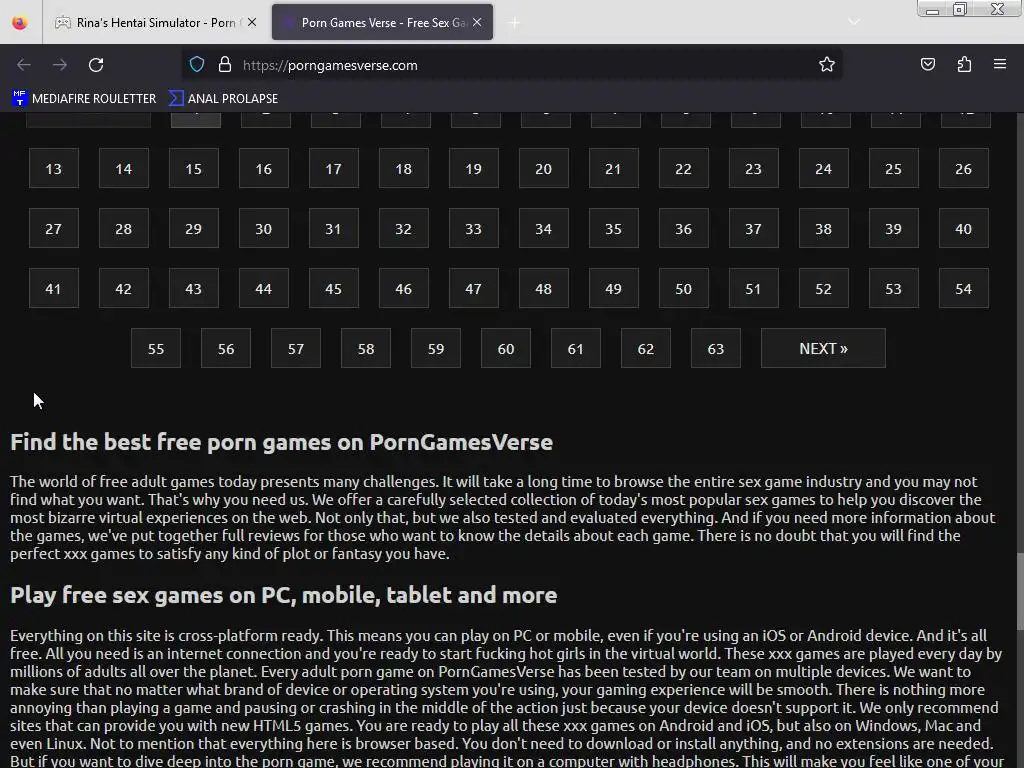Go to pagination page 55
Image resolution: width=1024 pixels, height=768 pixels.
coord(156,349)
